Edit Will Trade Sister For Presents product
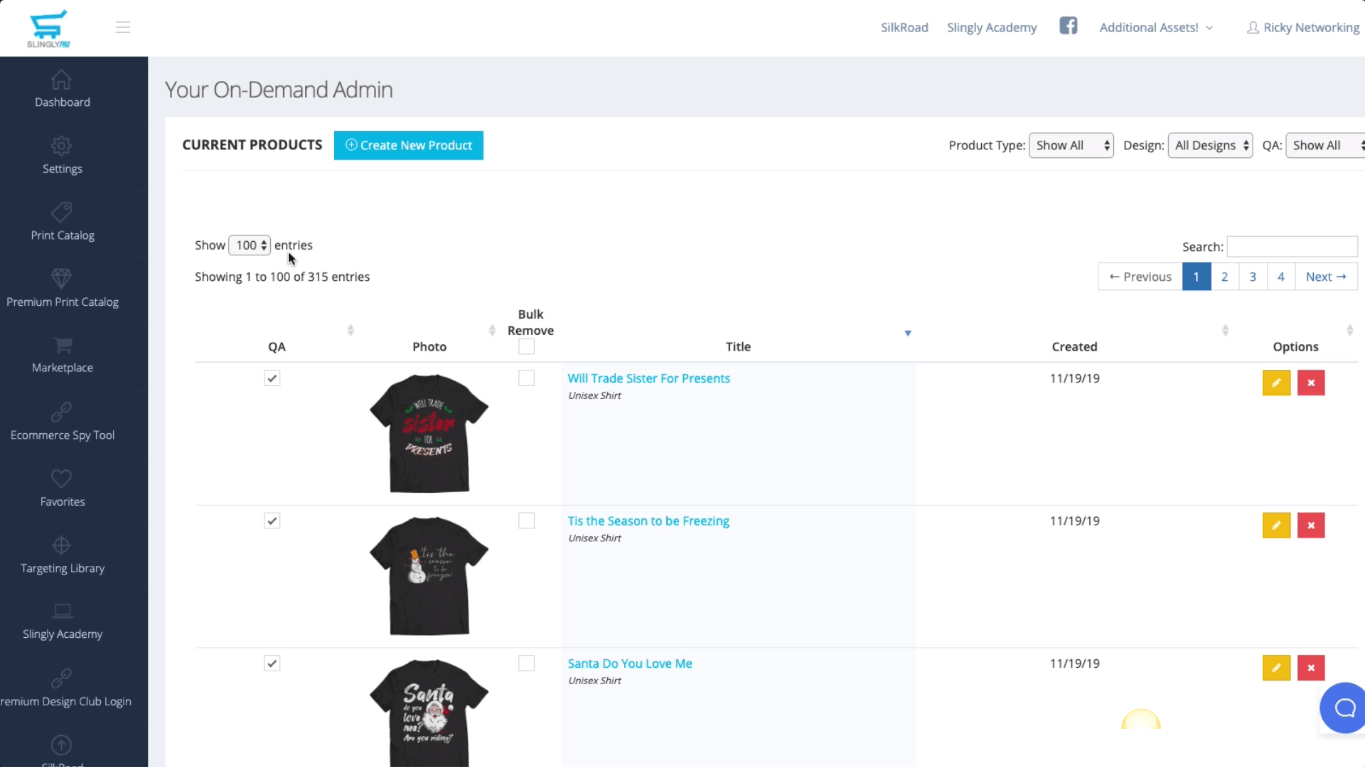The height and width of the screenshot is (767, 1365). (x=1276, y=383)
